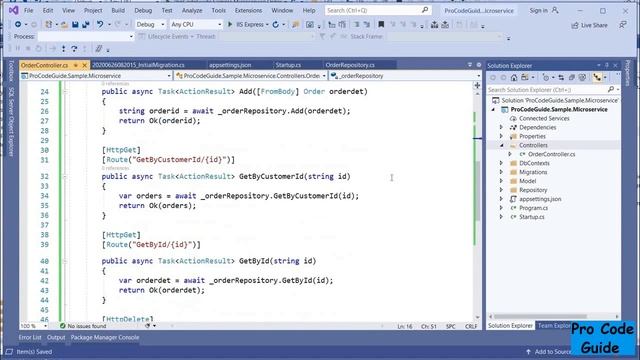Select Connected Services in Solution Explorer

pos(544,118)
